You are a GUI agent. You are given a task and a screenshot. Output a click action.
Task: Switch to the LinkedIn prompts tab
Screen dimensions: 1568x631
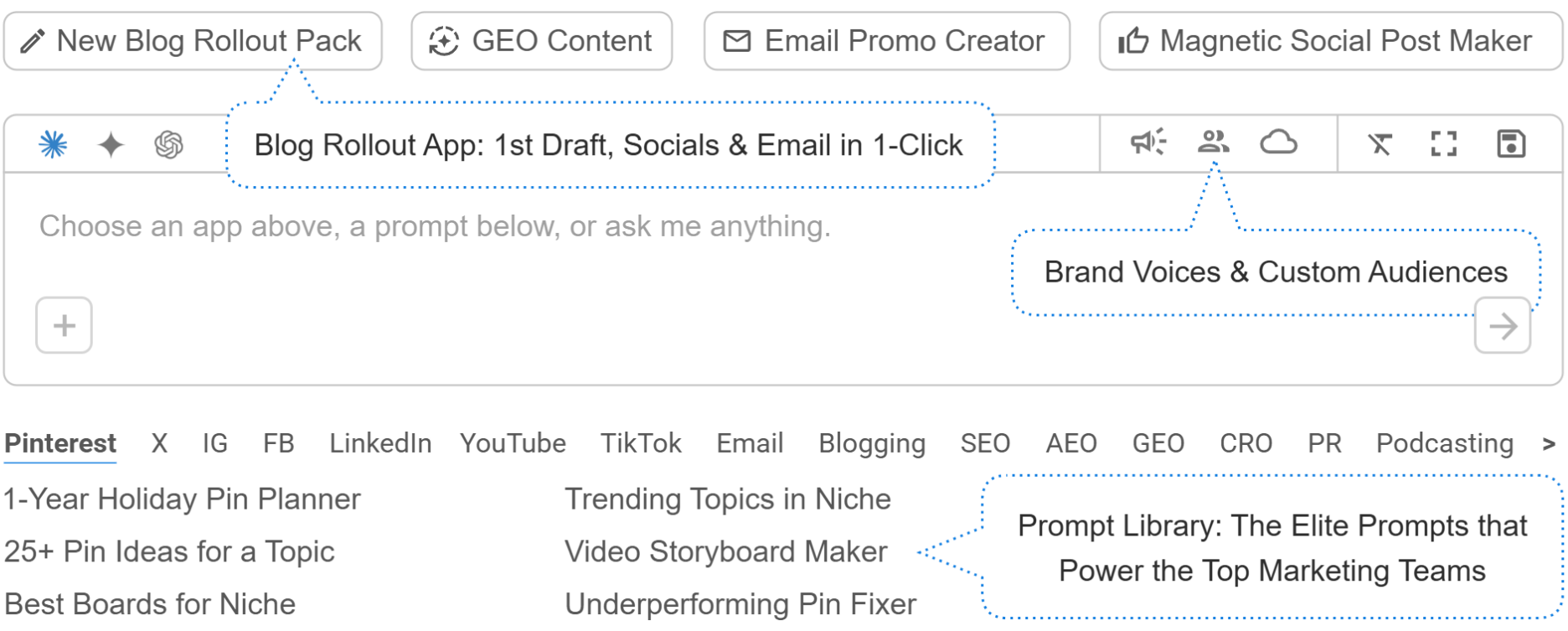[x=380, y=443]
